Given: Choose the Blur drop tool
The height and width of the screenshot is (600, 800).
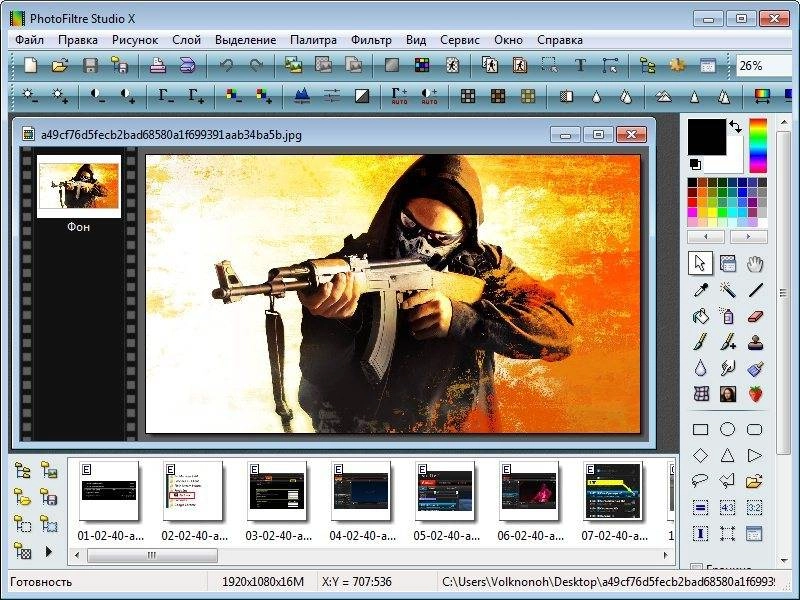Looking at the screenshot, I should coord(701,368).
